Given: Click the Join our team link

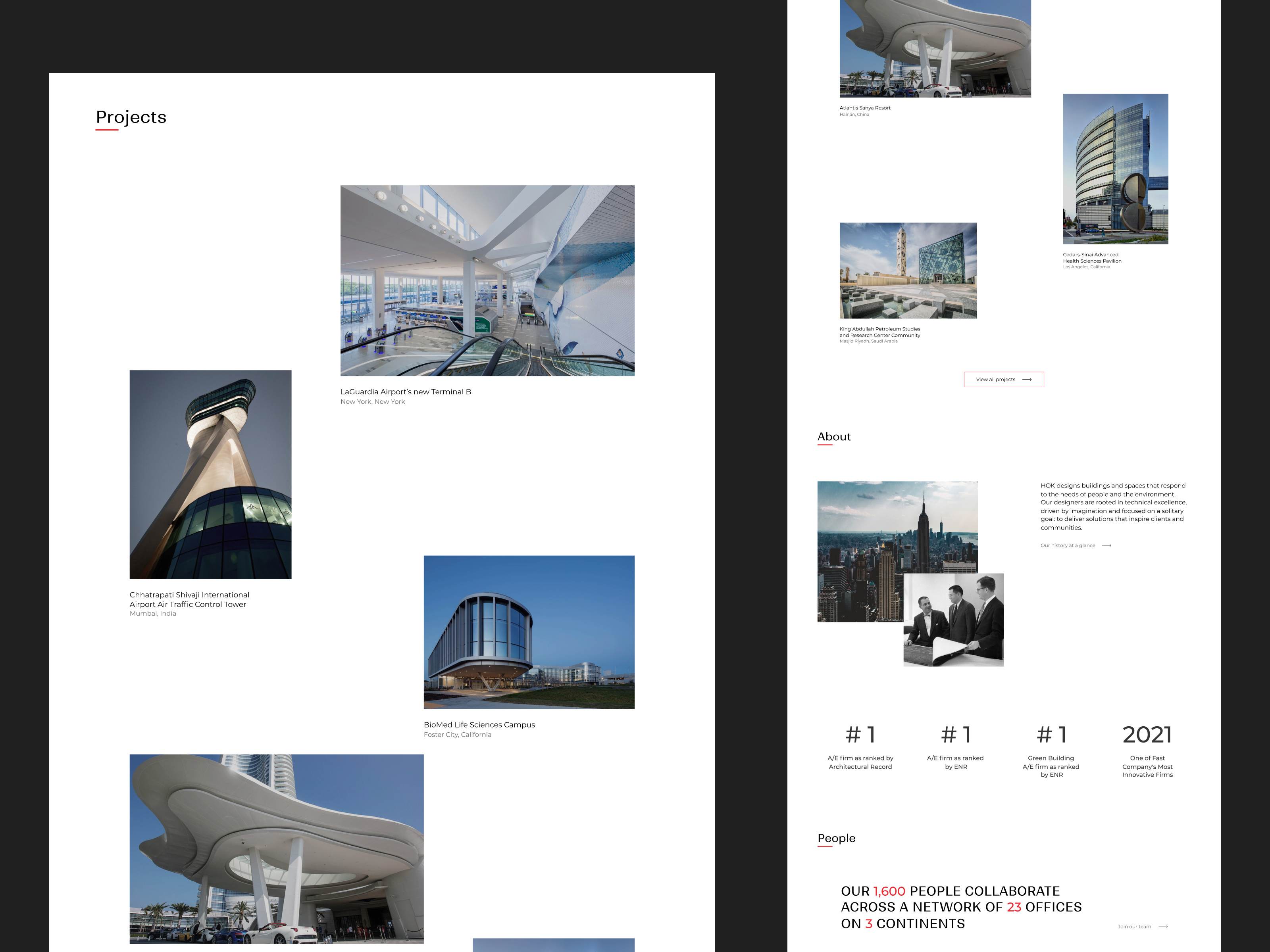Looking at the screenshot, I should pos(1134,926).
